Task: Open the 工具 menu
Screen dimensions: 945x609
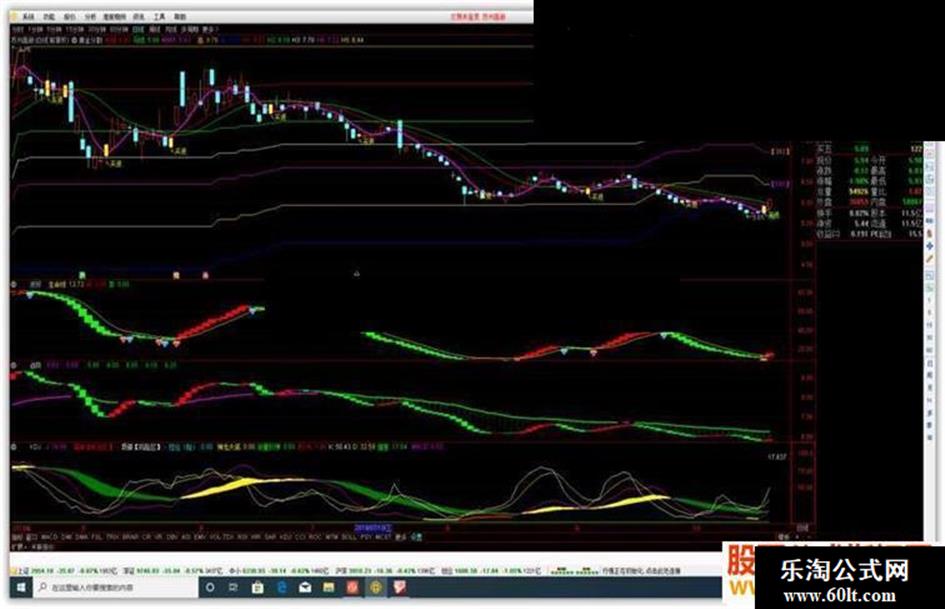Action: click(160, 17)
